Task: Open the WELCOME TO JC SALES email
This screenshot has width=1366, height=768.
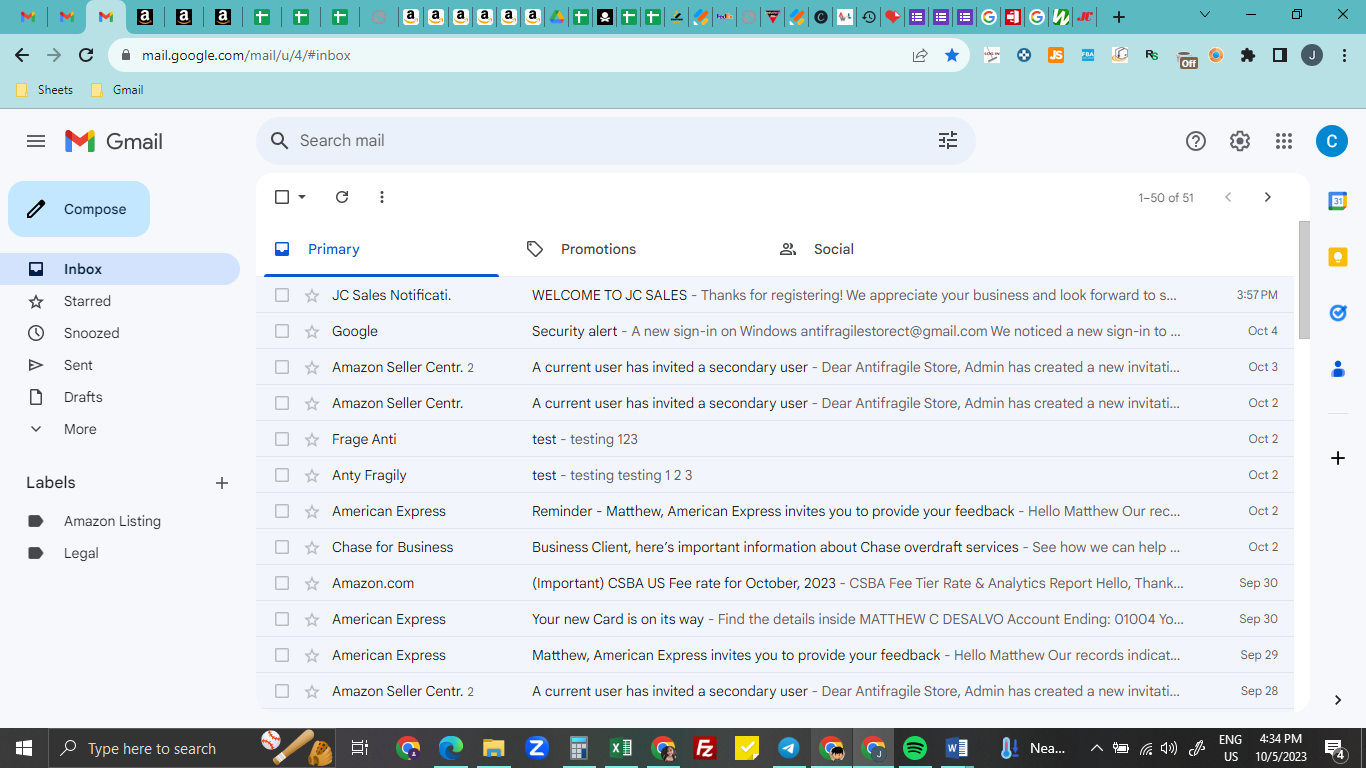Action: tap(775, 295)
